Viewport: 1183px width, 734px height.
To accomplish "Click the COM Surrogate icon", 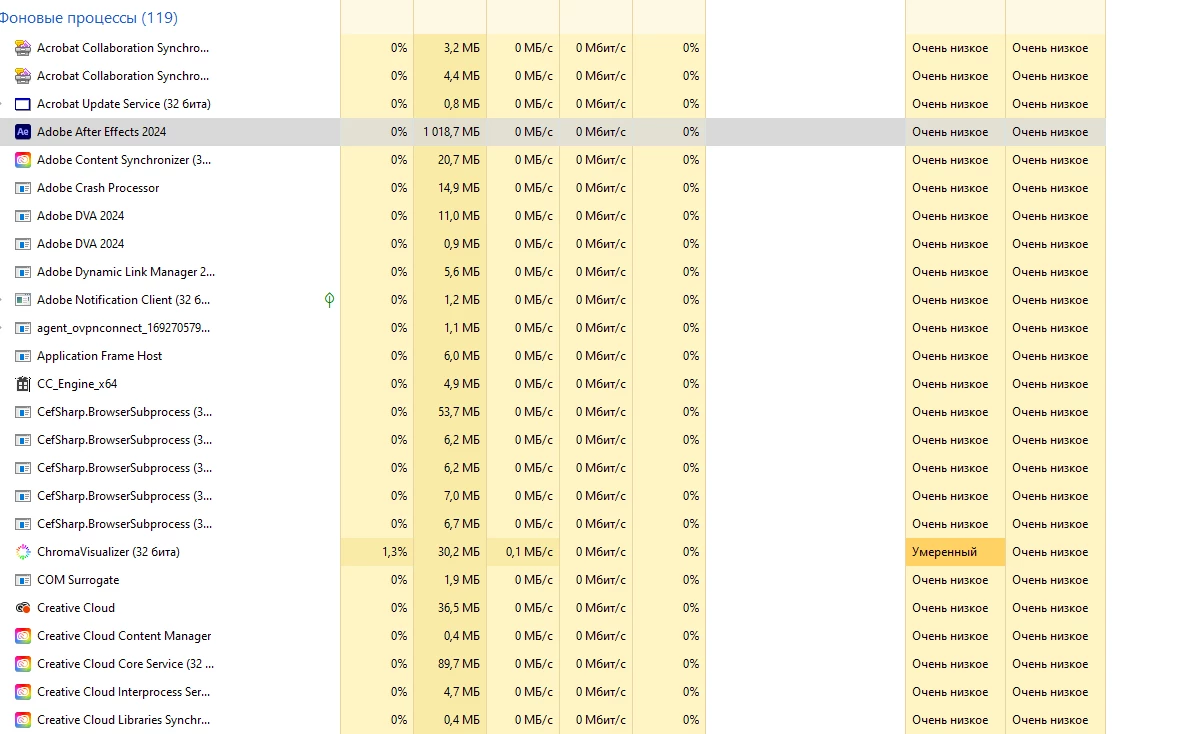I will click(x=23, y=580).
